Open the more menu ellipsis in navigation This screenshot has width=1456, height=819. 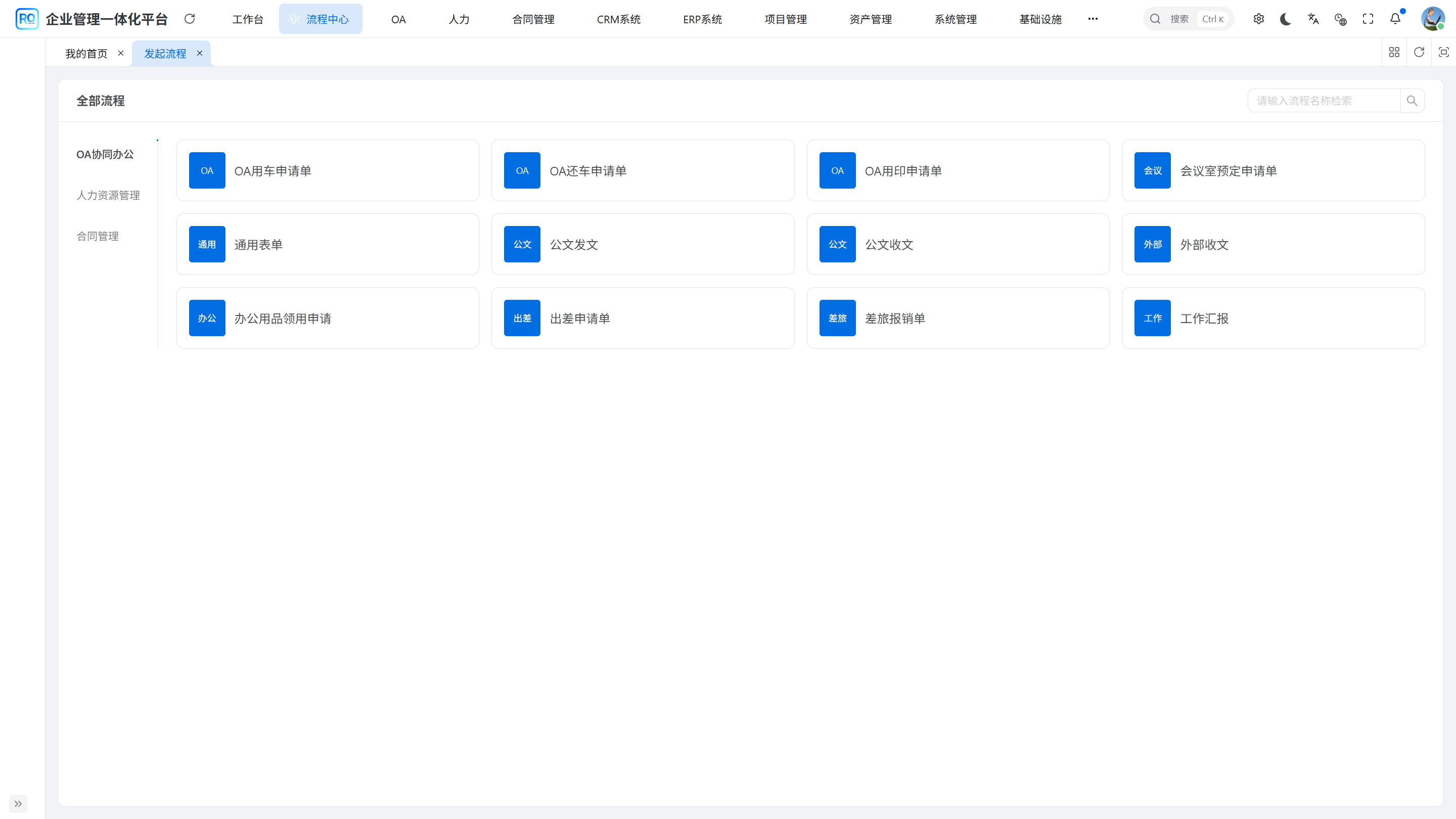[1093, 19]
